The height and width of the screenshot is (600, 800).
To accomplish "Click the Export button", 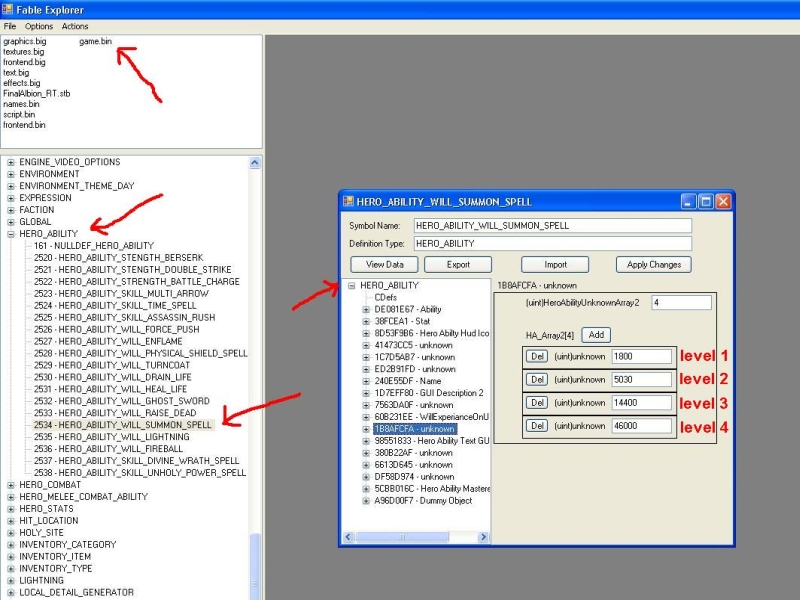I will pyautogui.click(x=458, y=265).
